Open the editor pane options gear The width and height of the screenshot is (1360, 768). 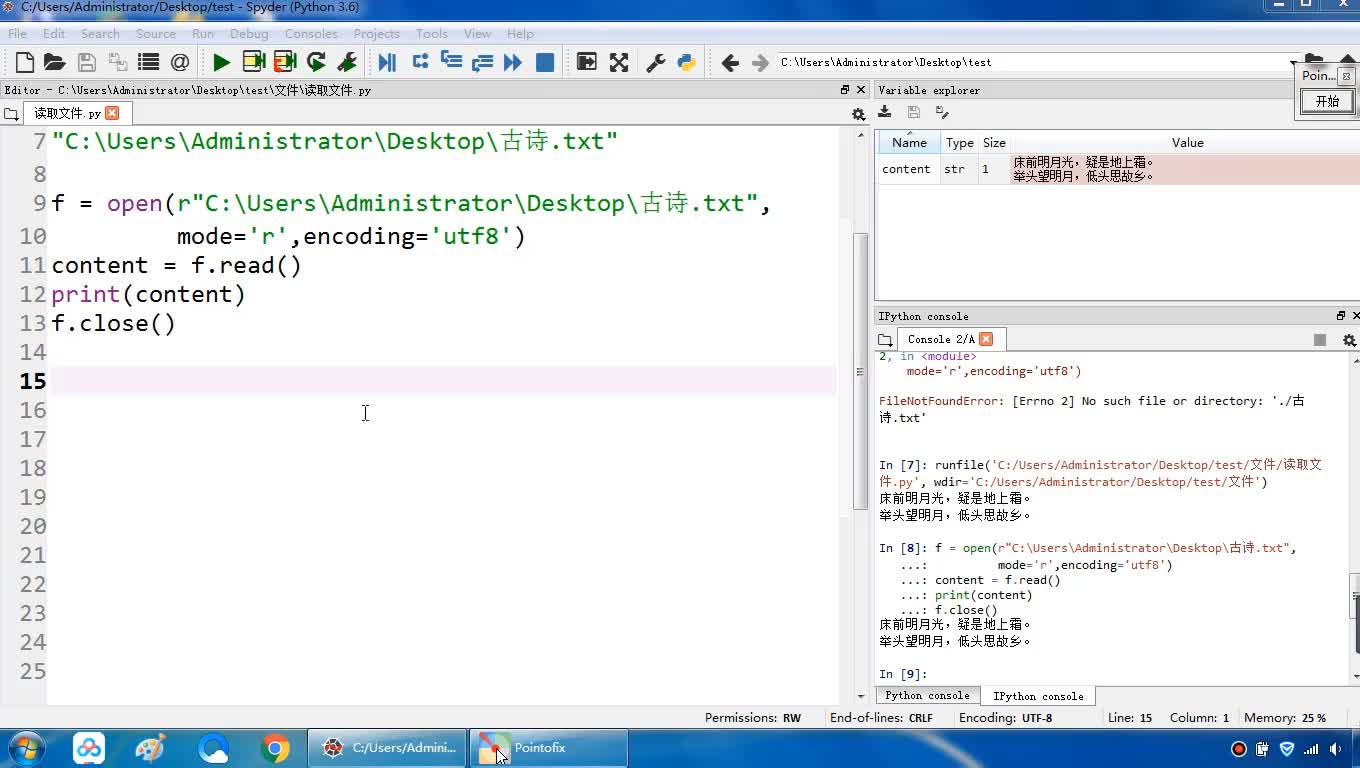858,114
